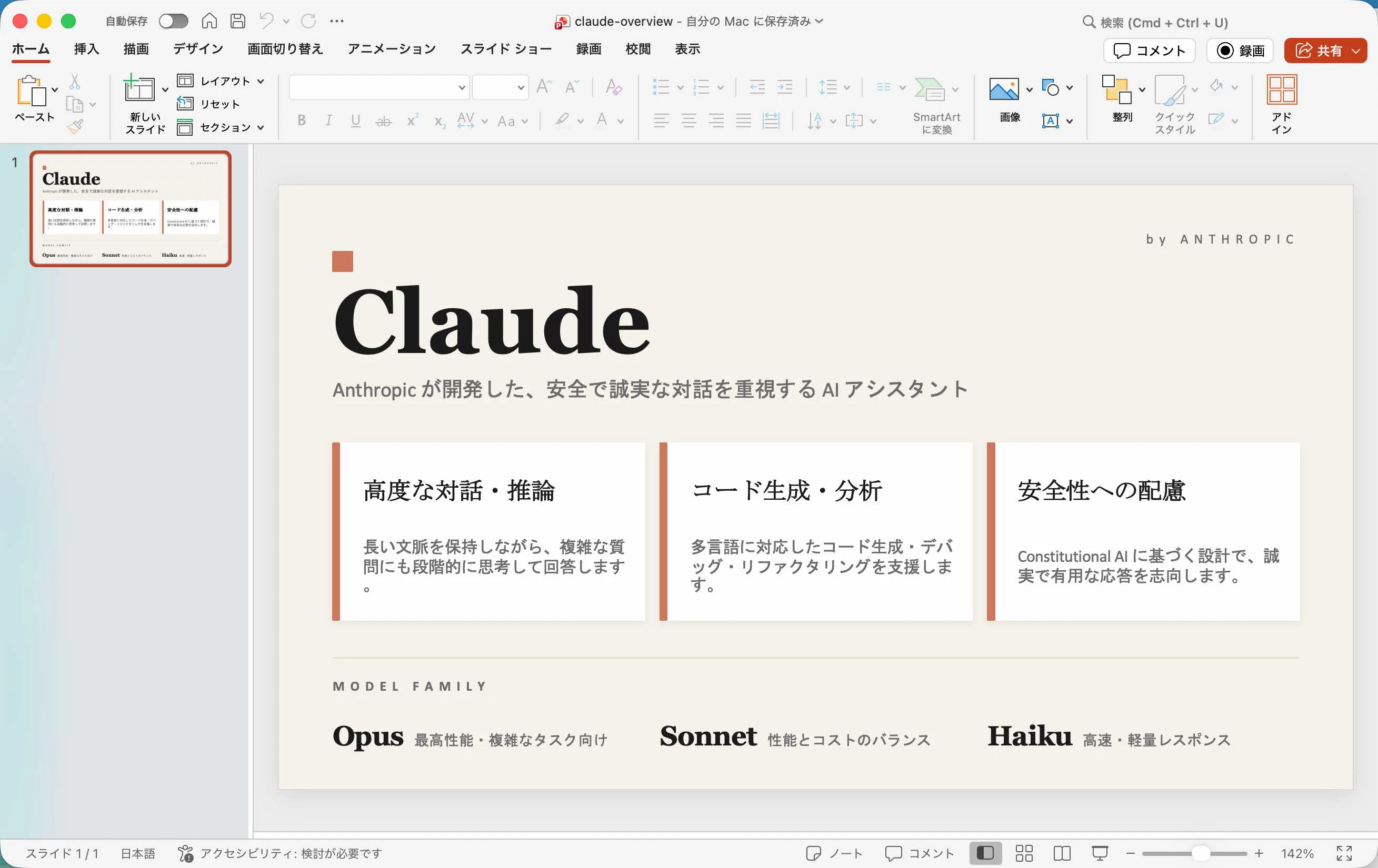Switch to the 描画 tab
The width and height of the screenshot is (1378, 868).
coord(136,49)
